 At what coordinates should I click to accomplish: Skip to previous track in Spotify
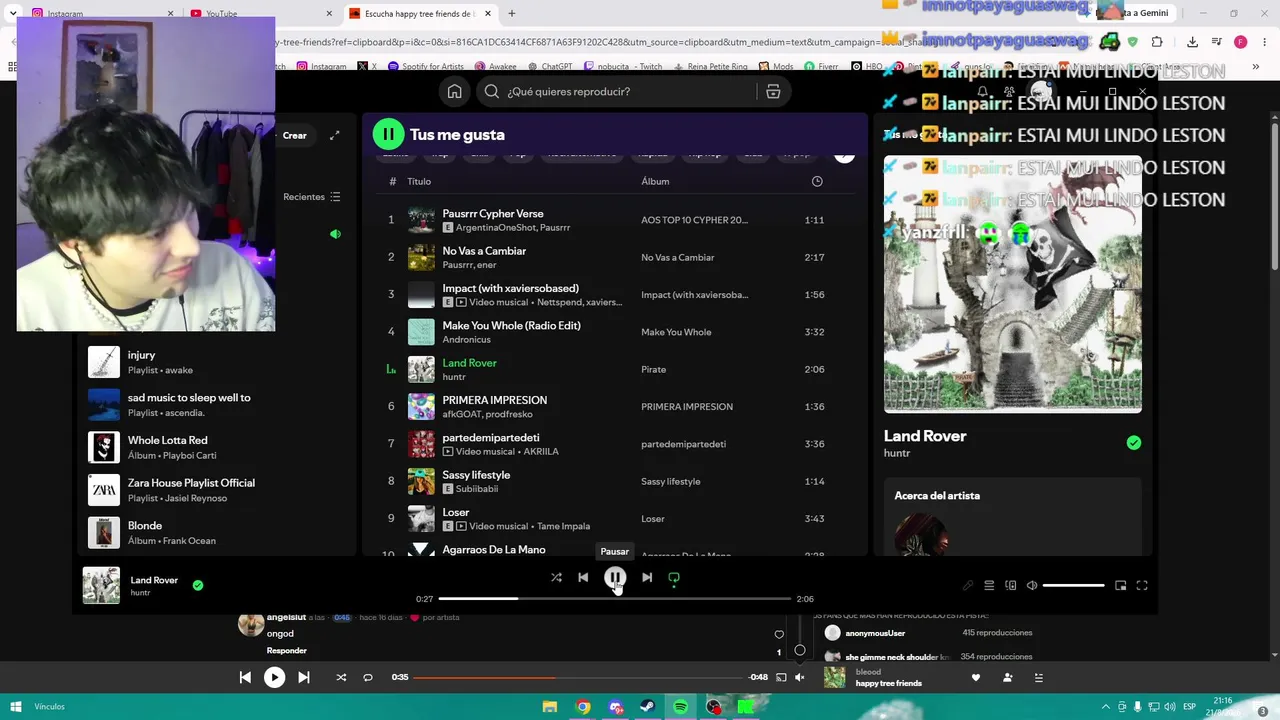(x=583, y=577)
